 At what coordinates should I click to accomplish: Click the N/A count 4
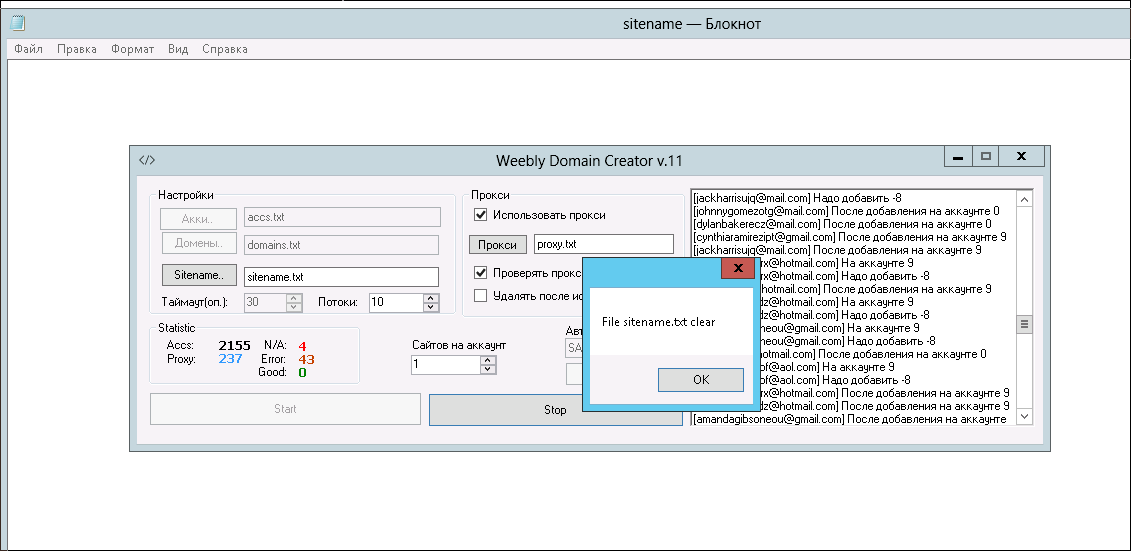(x=302, y=346)
